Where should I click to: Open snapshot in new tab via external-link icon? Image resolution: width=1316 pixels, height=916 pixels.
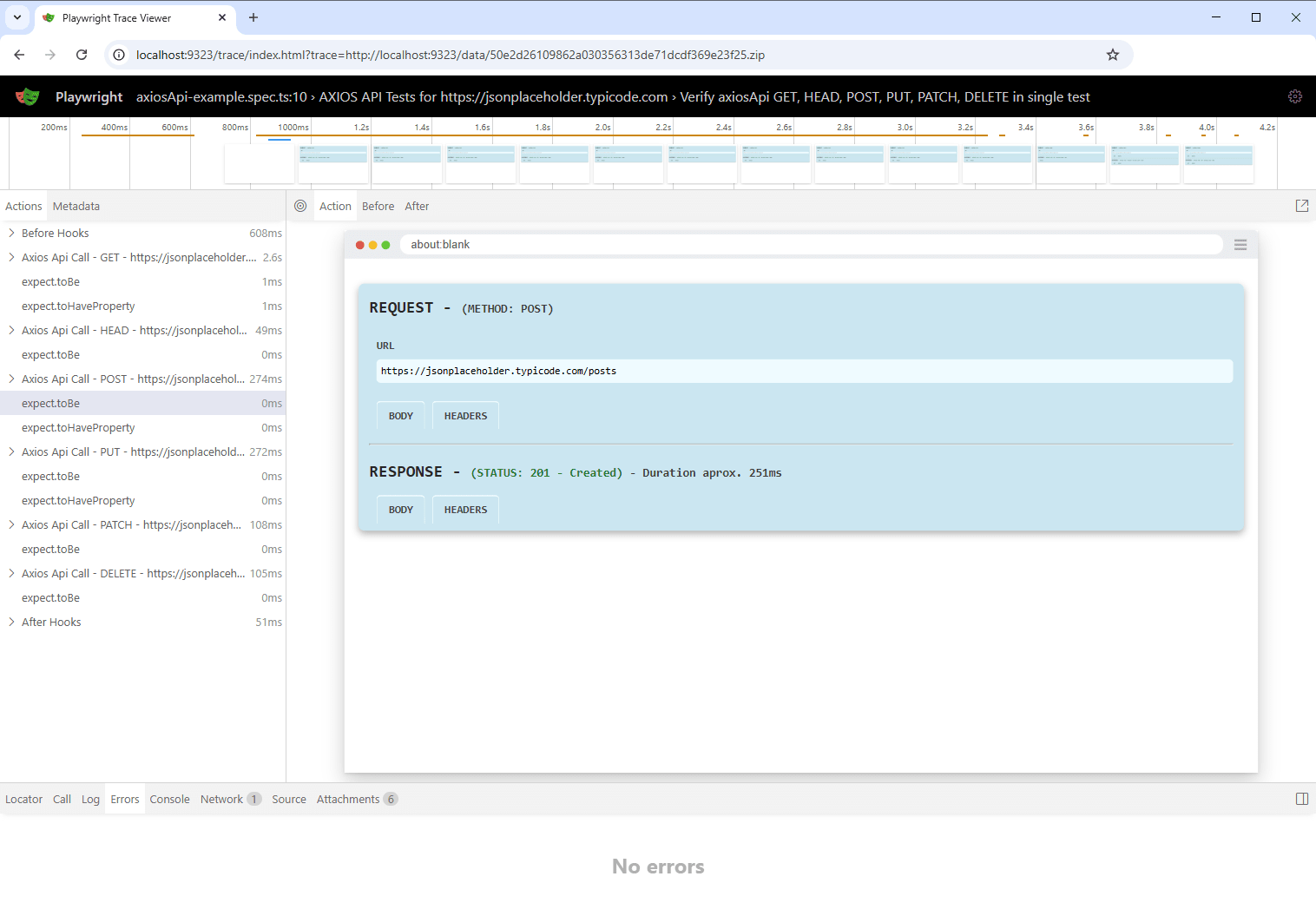(1301, 206)
